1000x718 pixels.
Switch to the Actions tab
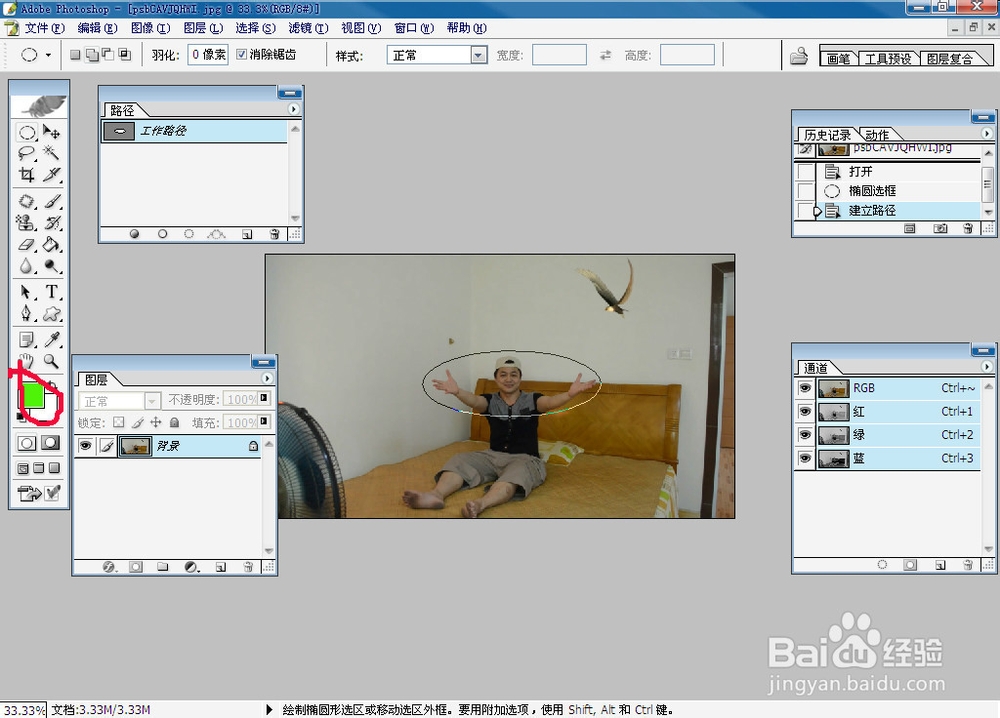pos(878,135)
